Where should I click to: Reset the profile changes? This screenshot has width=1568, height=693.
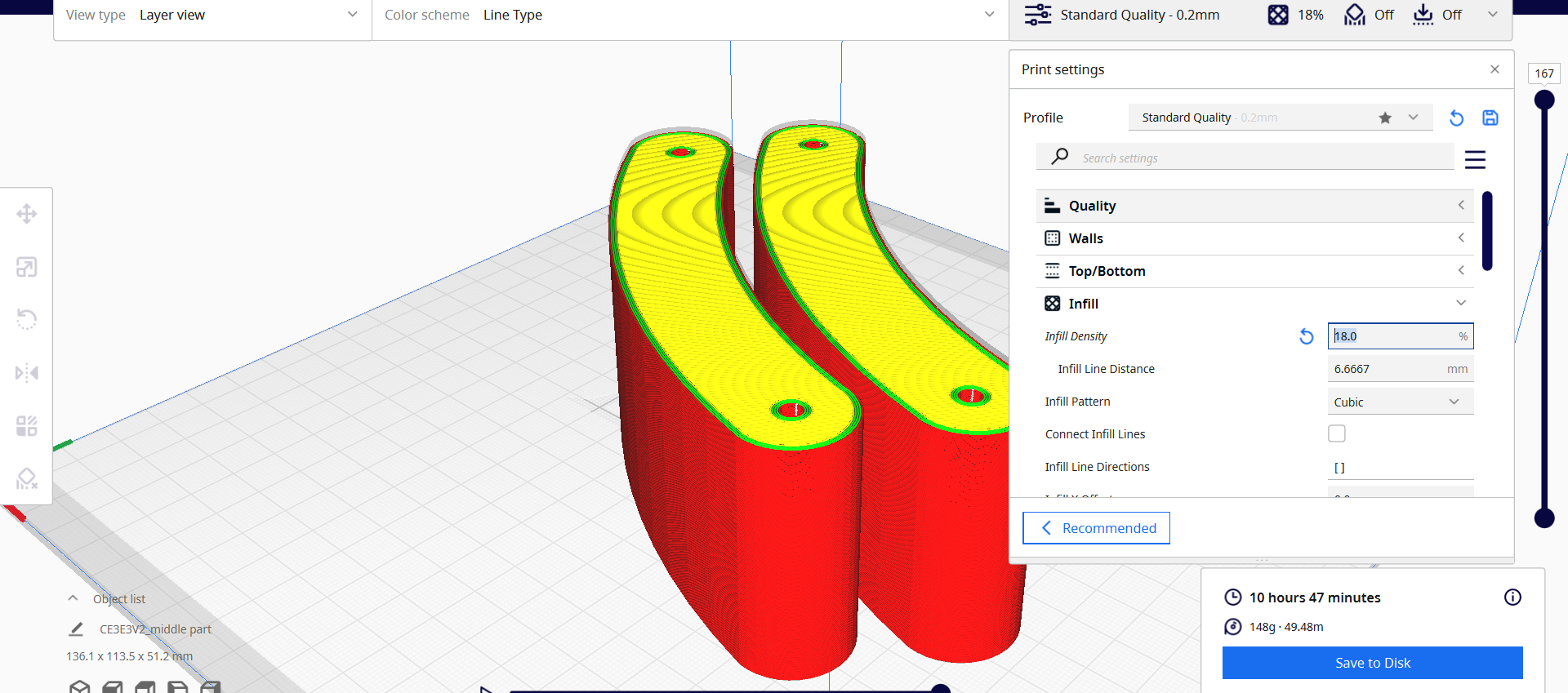click(x=1456, y=118)
